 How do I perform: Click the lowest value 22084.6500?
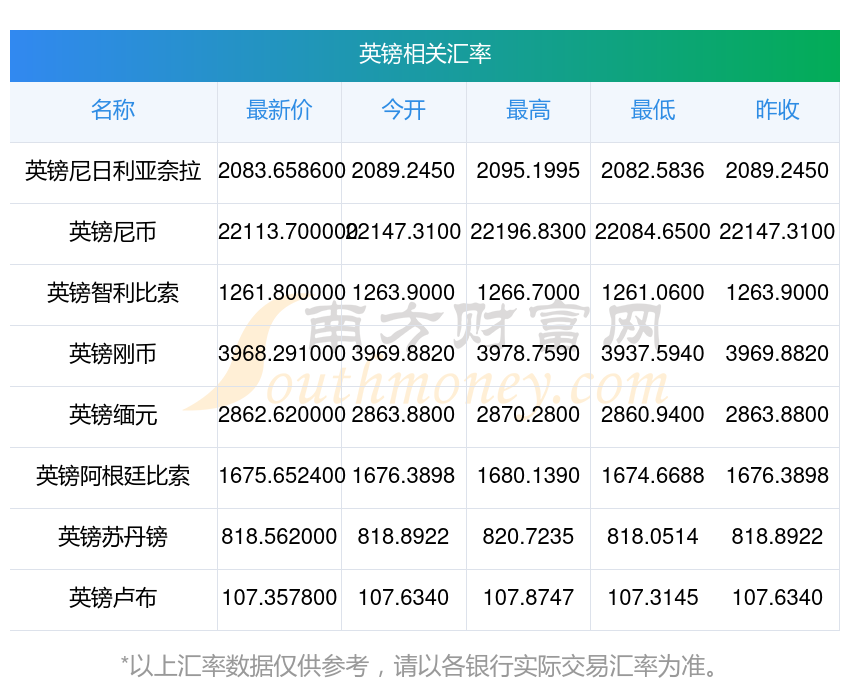653,232
